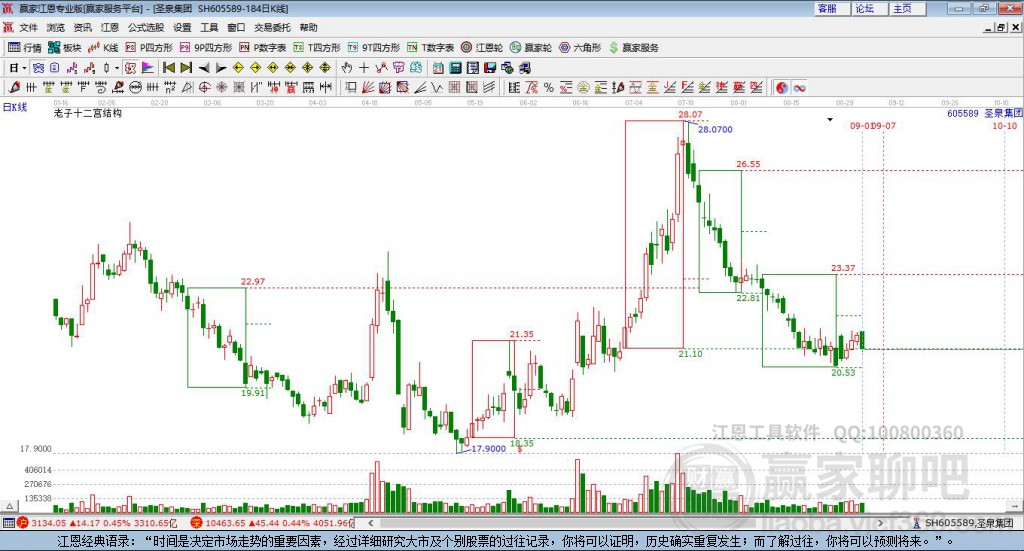Open the 赢家轮 wheel tool
The height and width of the screenshot is (551, 1024).
tap(531, 48)
